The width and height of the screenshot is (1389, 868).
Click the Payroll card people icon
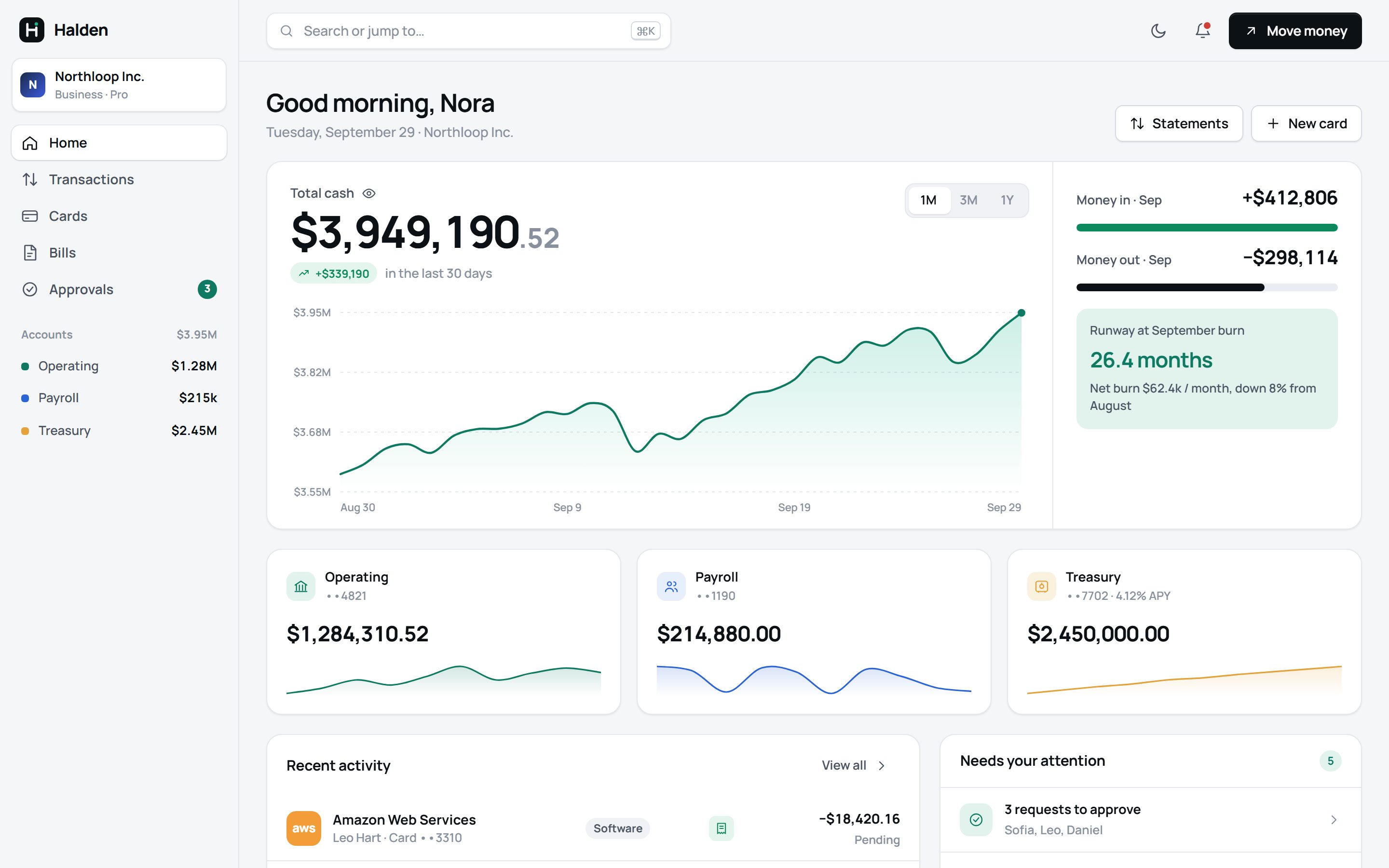click(x=671, y=586)
